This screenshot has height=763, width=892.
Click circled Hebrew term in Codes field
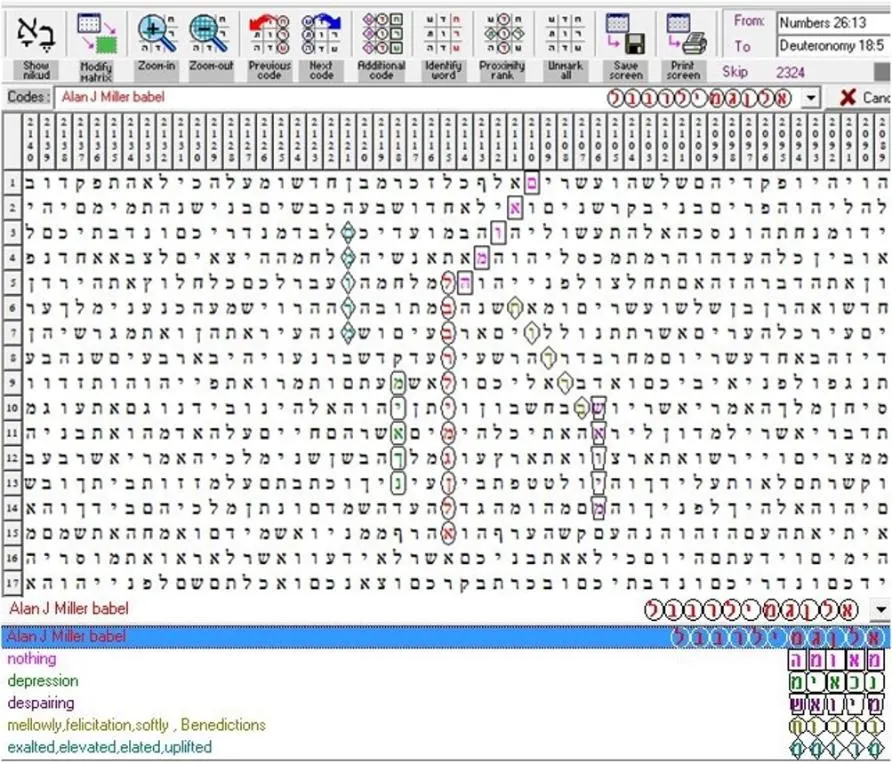(700, 98)
